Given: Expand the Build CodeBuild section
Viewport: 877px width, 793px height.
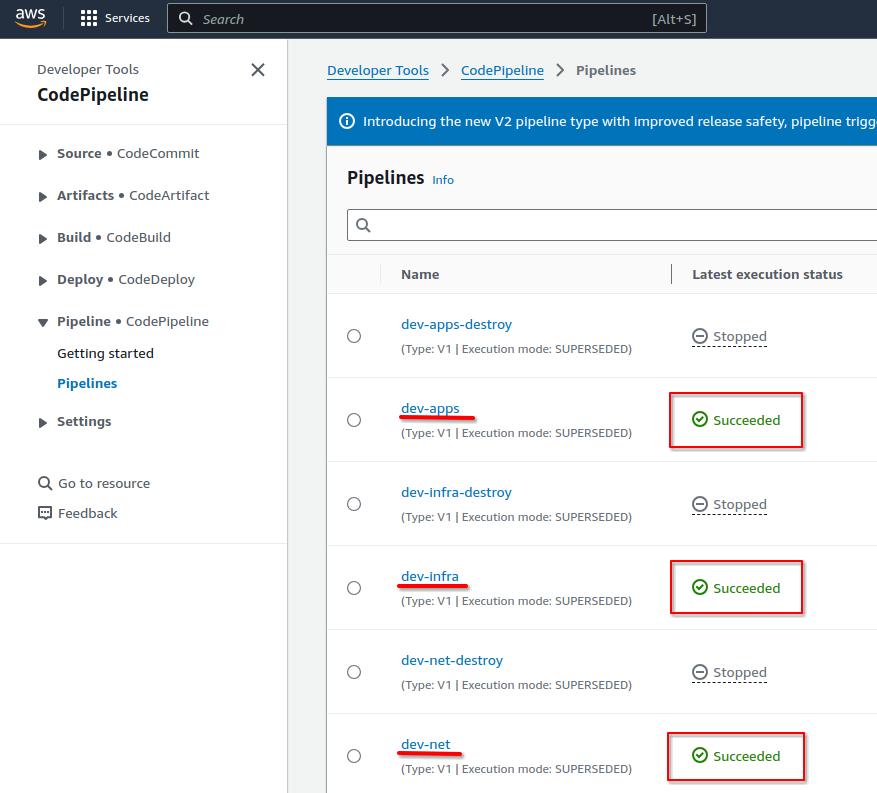Looking at the screenshot, I should 43,238.
